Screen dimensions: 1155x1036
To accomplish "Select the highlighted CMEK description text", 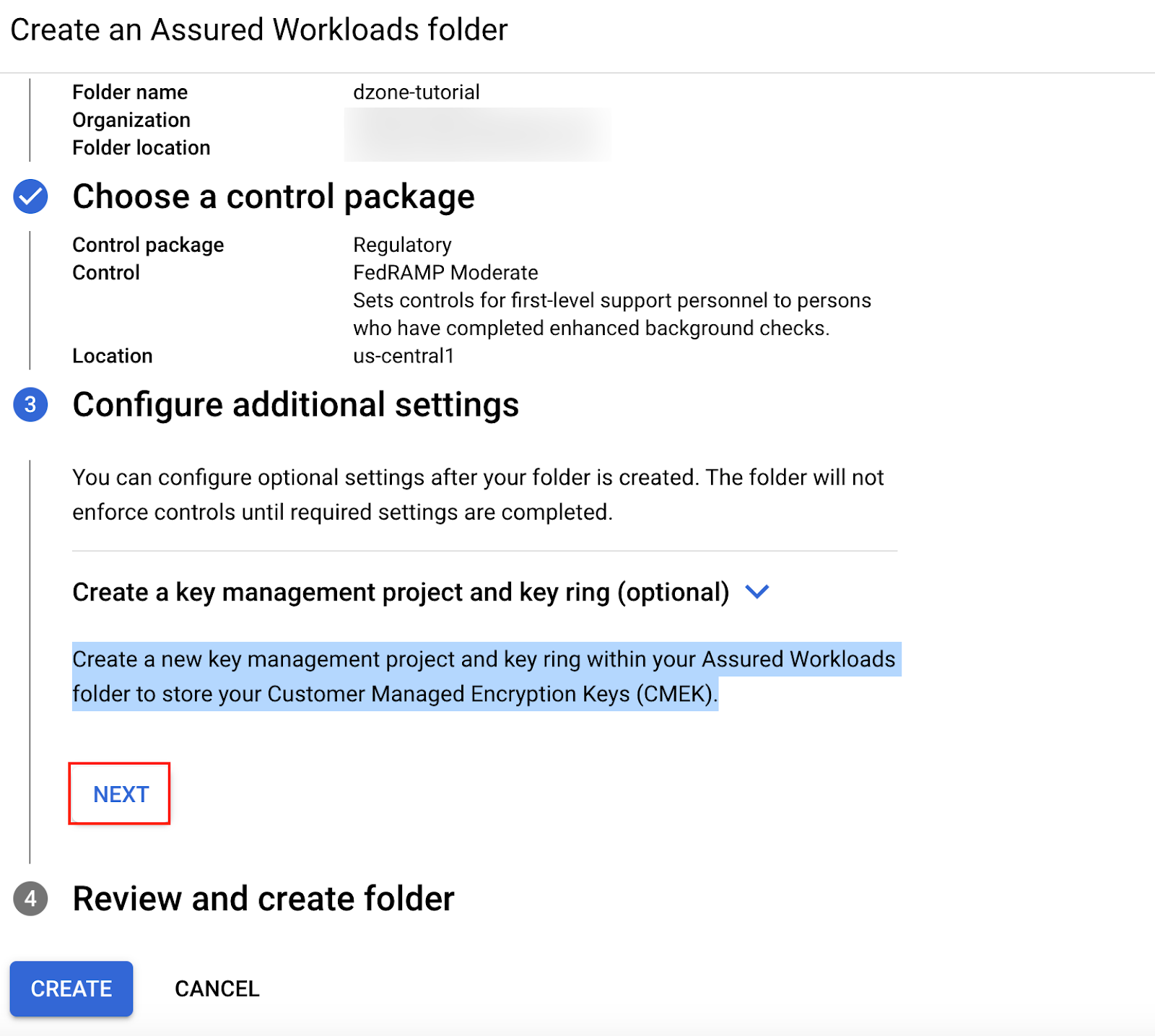I will [484, 676].
